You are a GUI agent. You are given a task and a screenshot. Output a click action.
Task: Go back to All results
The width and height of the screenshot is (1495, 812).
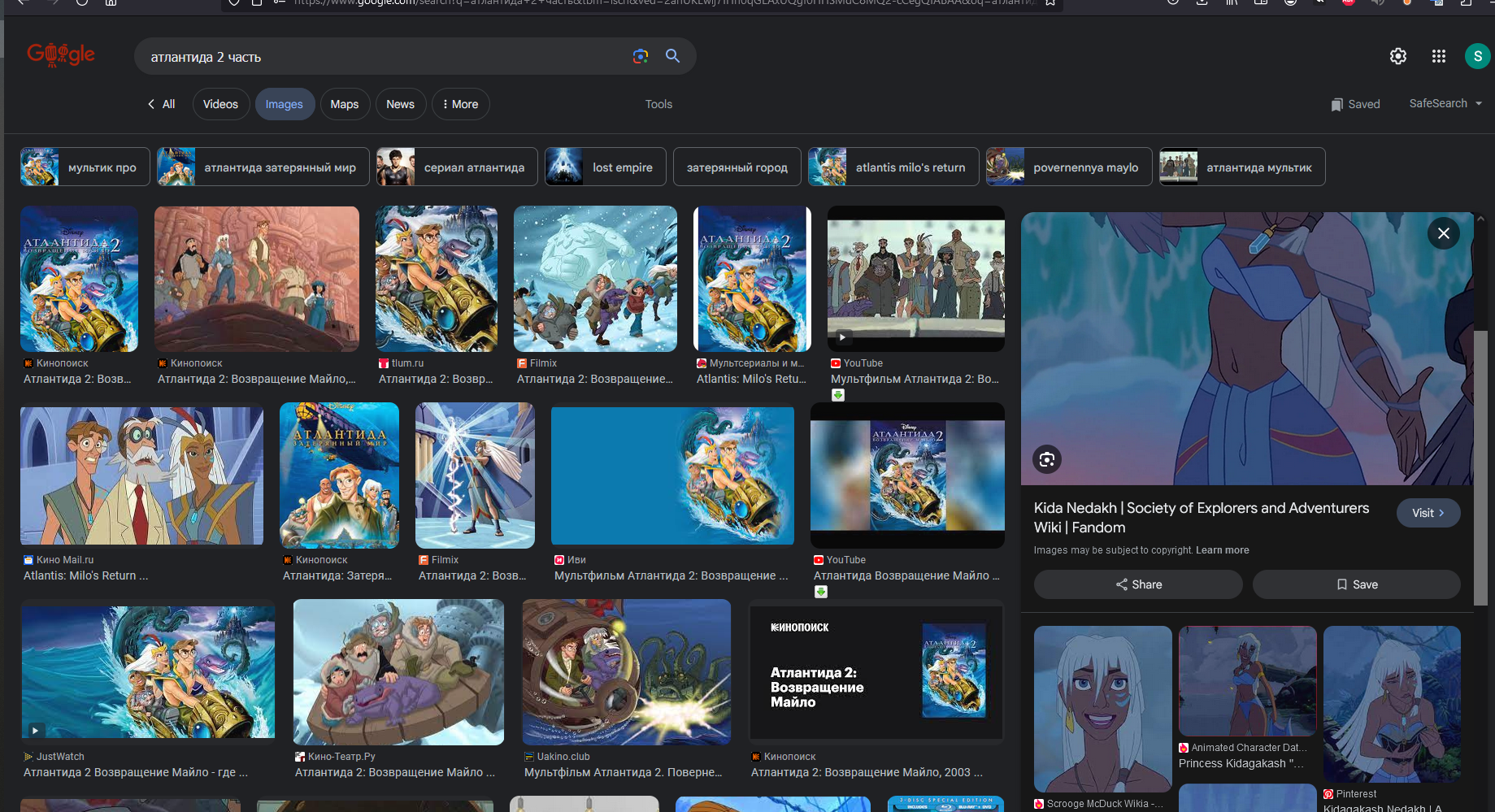[x=162, y=104]
